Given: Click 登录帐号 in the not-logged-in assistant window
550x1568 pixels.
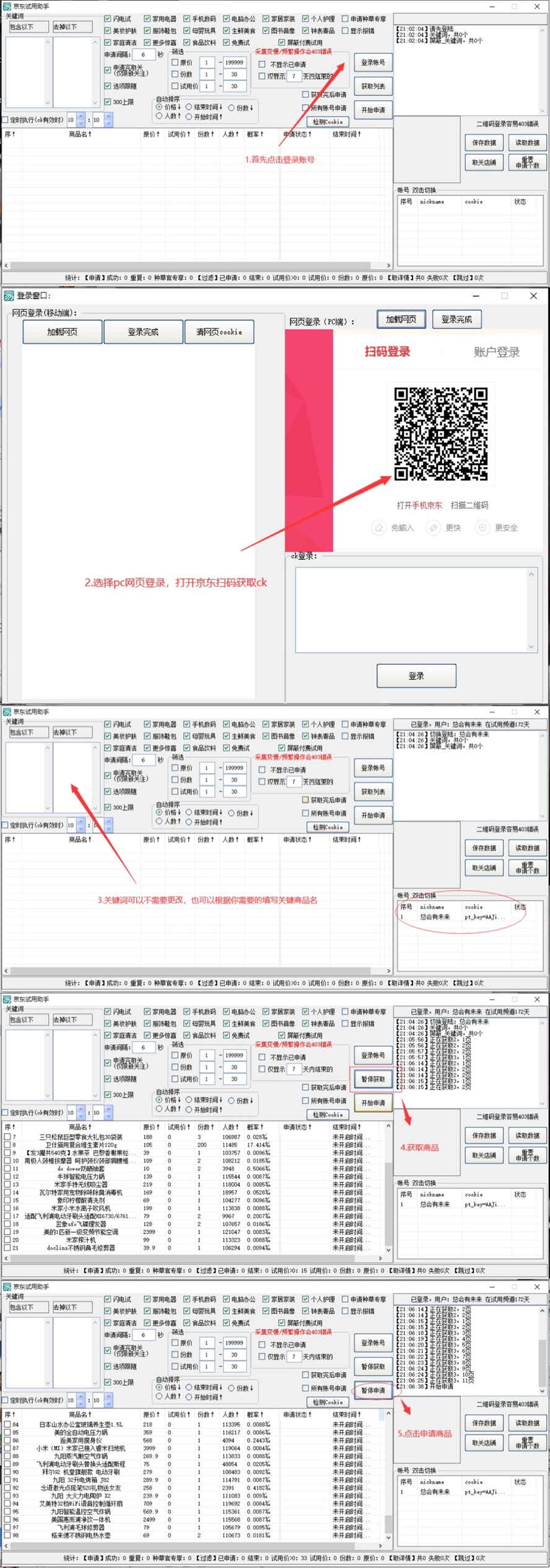Looking at the screenshot, I should (373, 63).
